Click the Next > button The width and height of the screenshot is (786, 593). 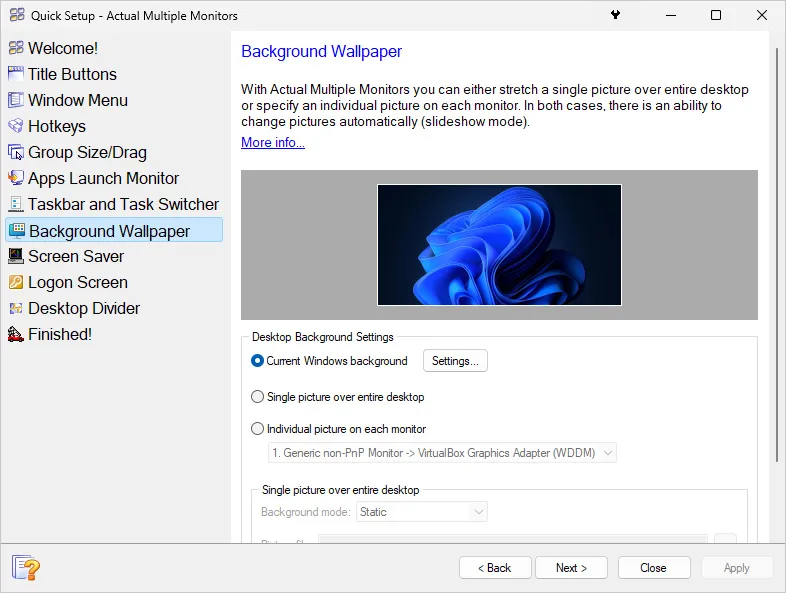click(x=571, y=568)
